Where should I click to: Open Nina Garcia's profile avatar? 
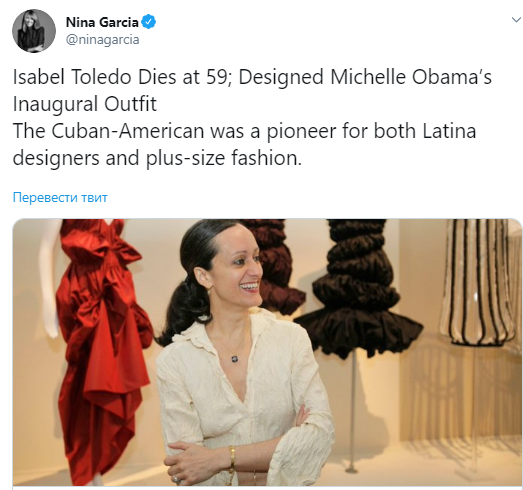34,31
